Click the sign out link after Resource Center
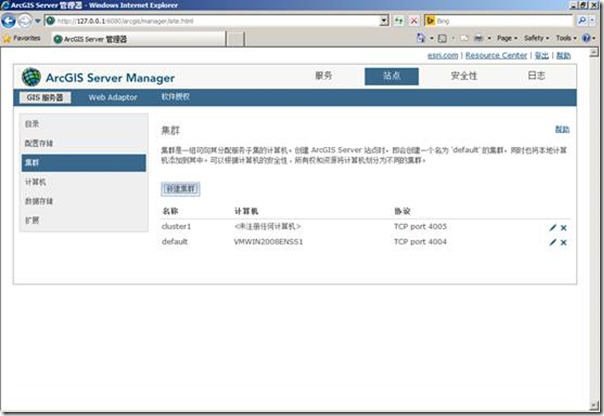Viewport: 604px width, 416px height. point(541,55)
